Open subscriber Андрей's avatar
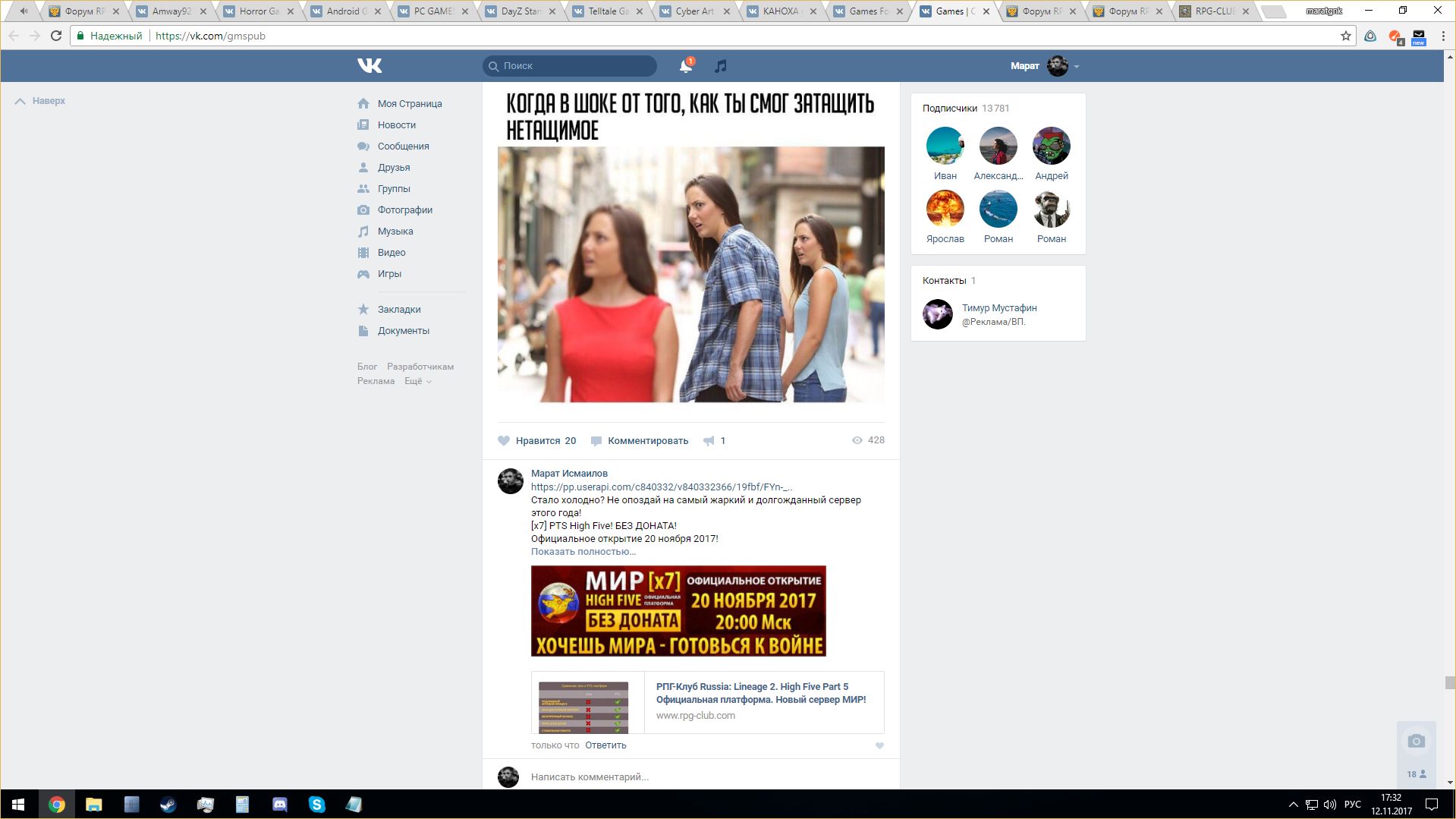This screenshot has width=1456, height=819. (1052, 146)
